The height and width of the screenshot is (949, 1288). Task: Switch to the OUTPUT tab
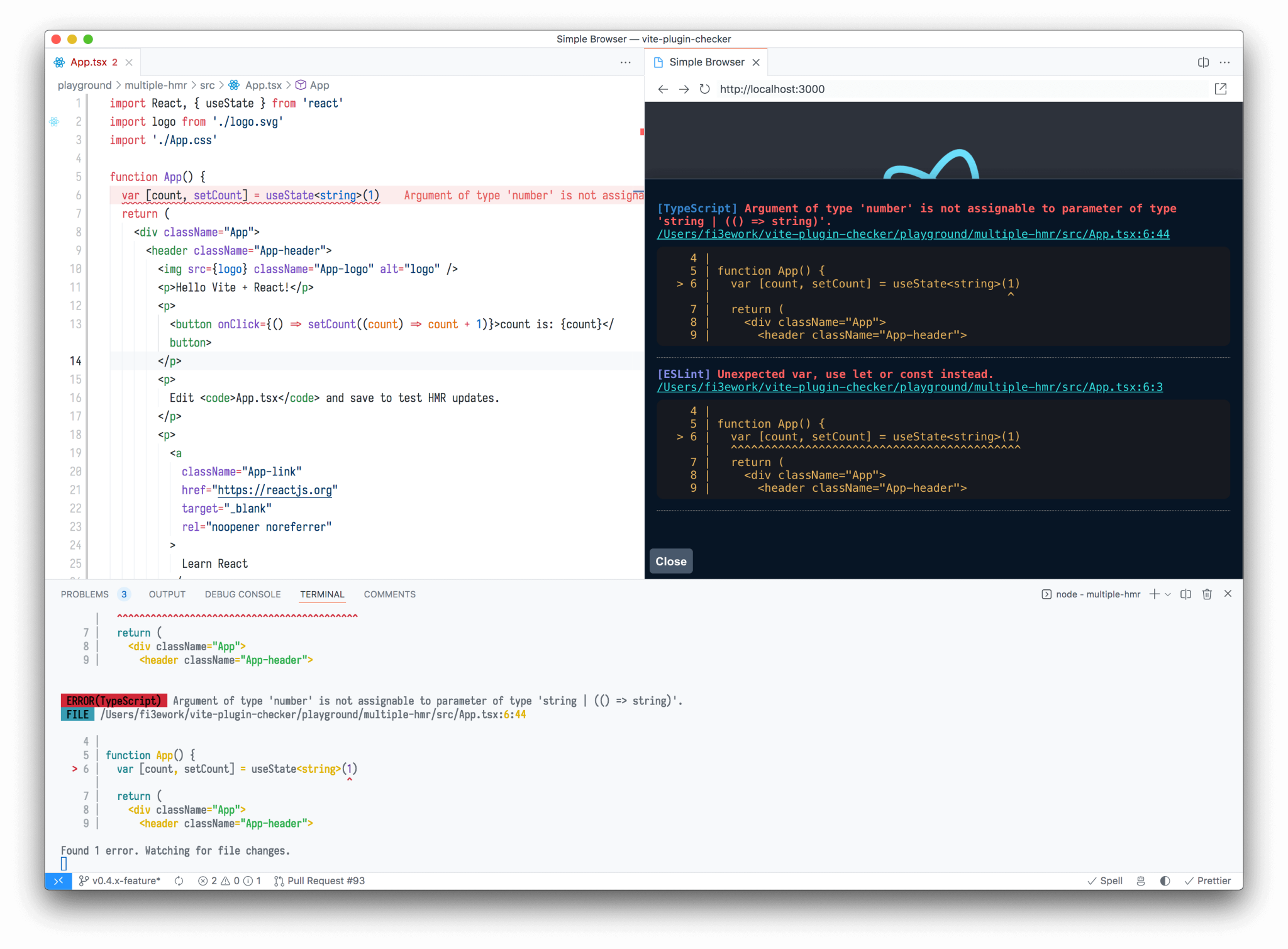click(167, 594)
